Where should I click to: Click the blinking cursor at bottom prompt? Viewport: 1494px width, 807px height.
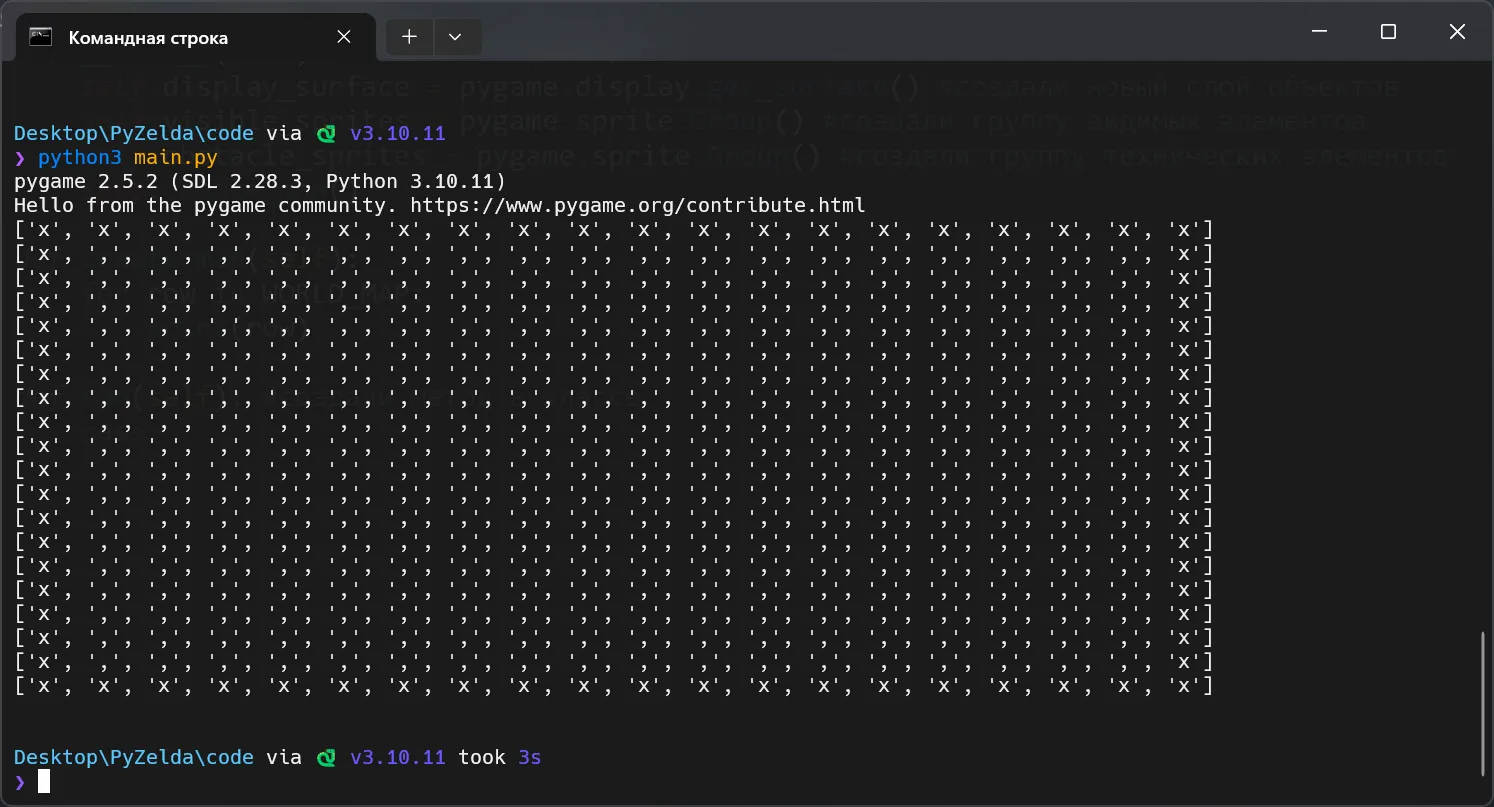(x=43, y=782)
